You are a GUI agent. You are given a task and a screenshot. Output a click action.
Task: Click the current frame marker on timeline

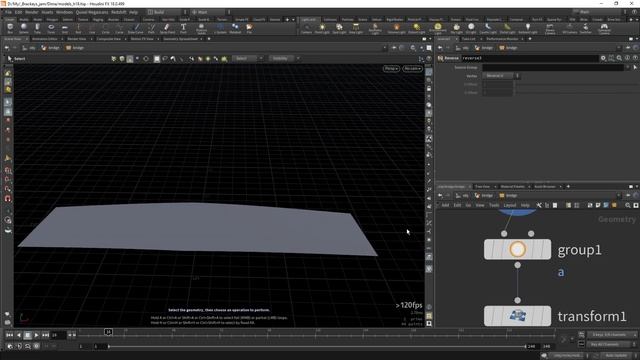tap(108, 332)
